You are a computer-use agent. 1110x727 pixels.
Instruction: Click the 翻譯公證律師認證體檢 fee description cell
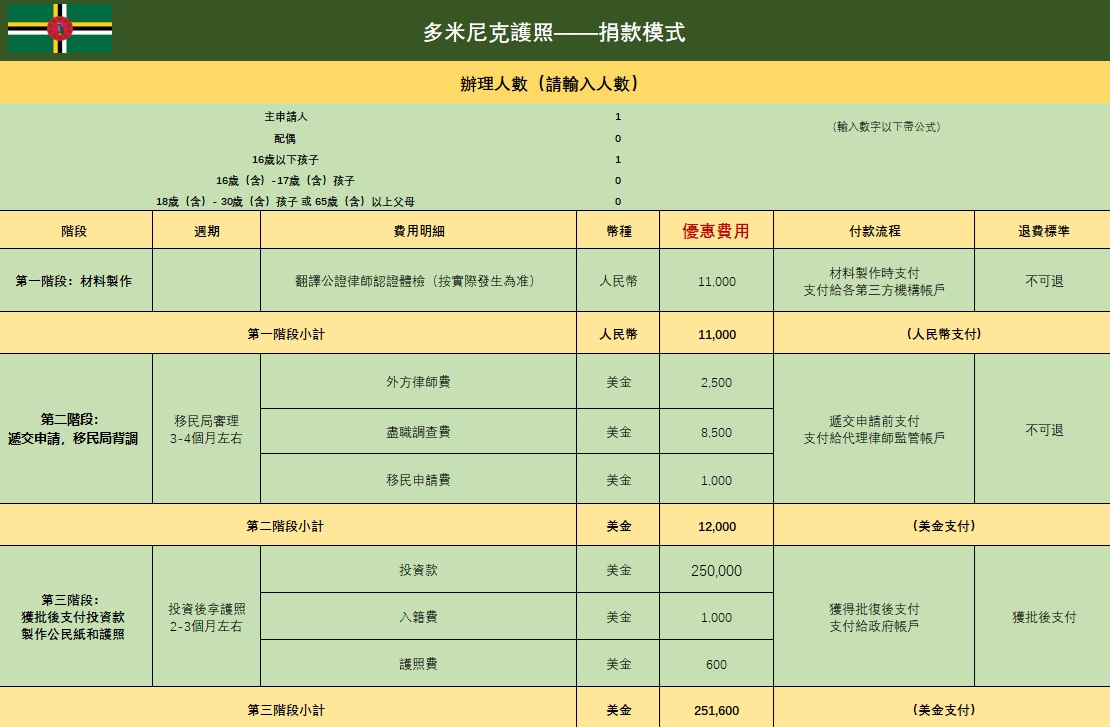418,281
